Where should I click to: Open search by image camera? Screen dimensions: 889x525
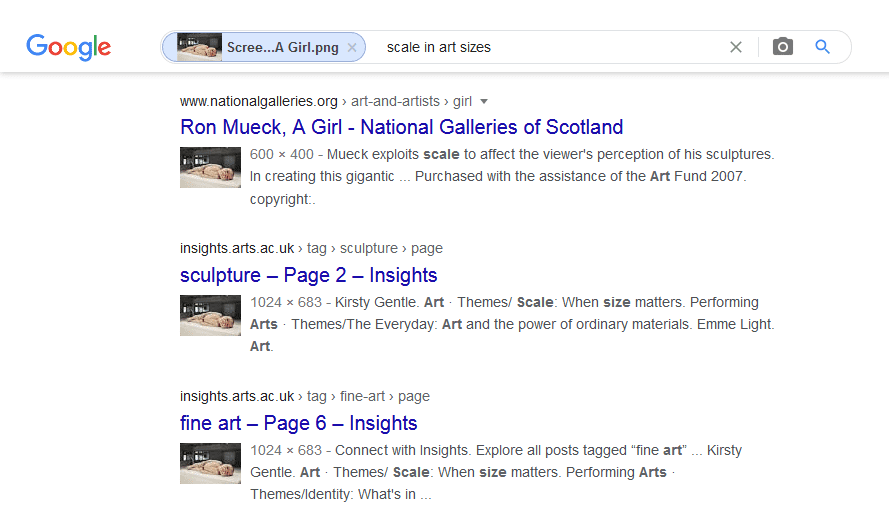pyautogui.click(x=783, y=47)
